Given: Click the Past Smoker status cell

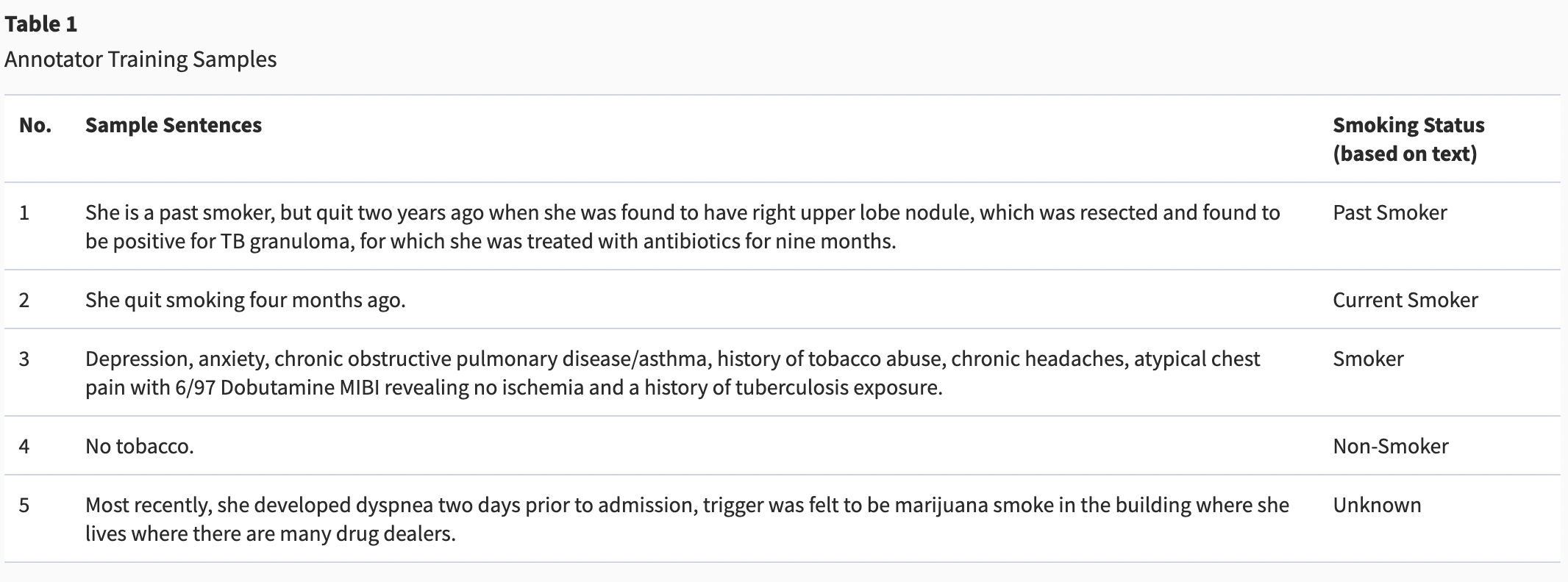Looking at the screenshot, I should [x=1390, y=212].
